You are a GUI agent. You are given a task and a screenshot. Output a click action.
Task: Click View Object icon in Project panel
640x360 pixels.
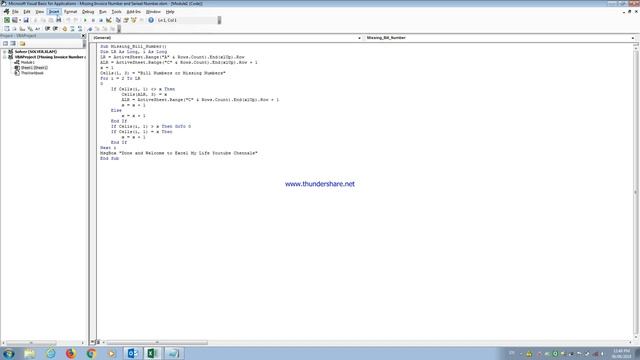tap(13, 43)
